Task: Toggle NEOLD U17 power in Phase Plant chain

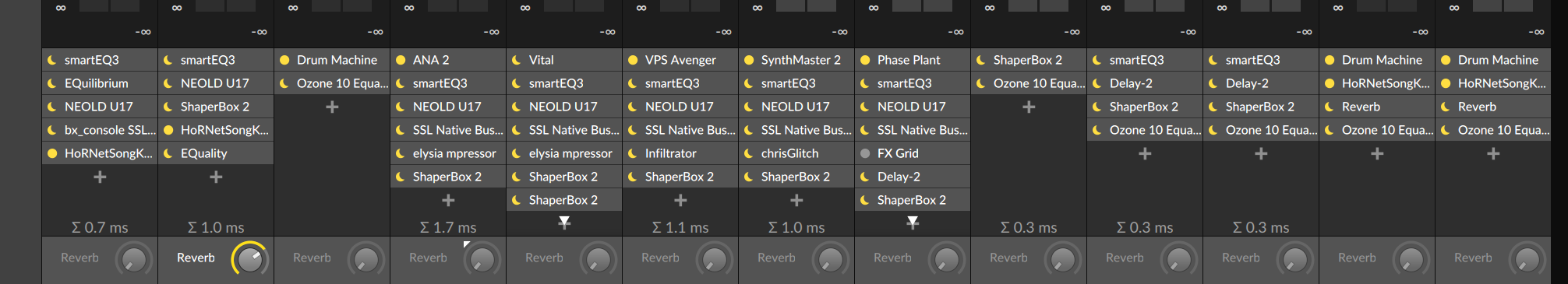Action: (865, 107)
